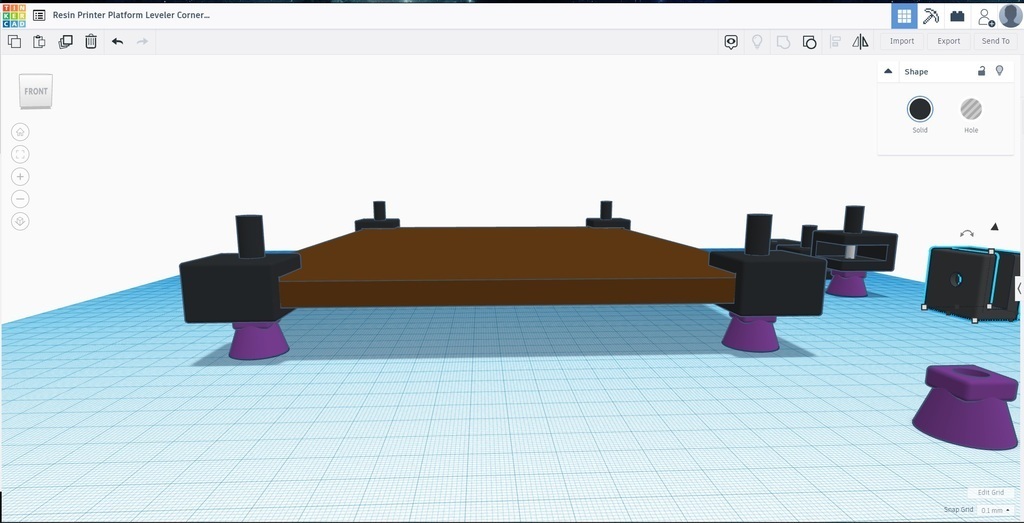Viewport: 1024px width, 523px height.
Task: Fit all in view icon
Action: click(x=20, y=154)
